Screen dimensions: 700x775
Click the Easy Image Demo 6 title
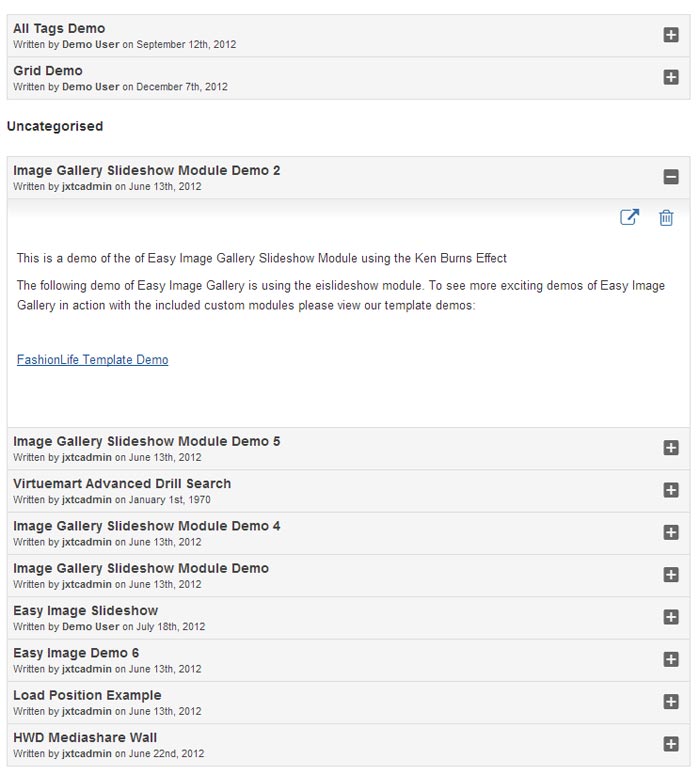pyautogui.click(x=76, y=653)
